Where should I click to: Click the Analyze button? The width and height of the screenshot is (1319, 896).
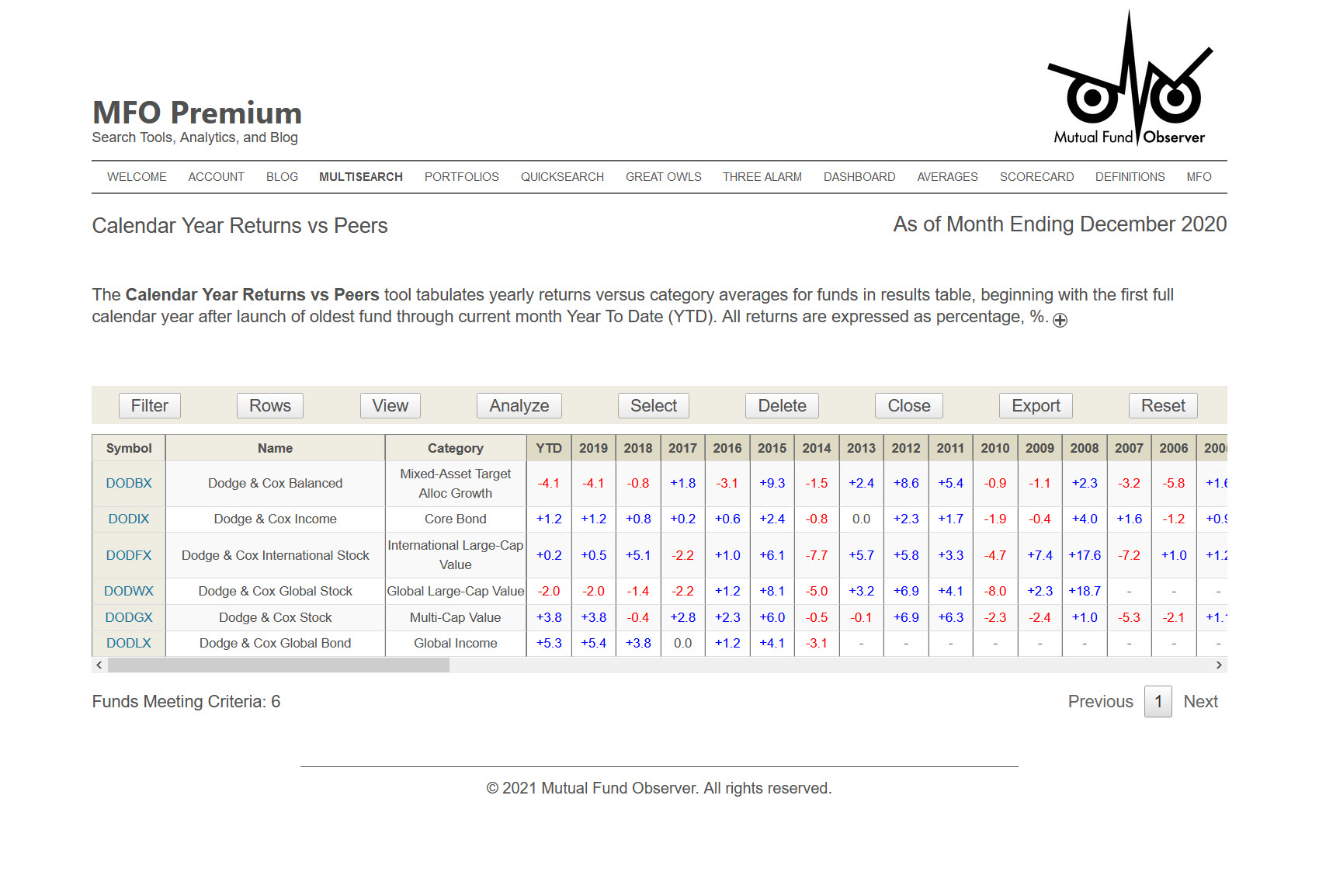[x=519, y=405]
